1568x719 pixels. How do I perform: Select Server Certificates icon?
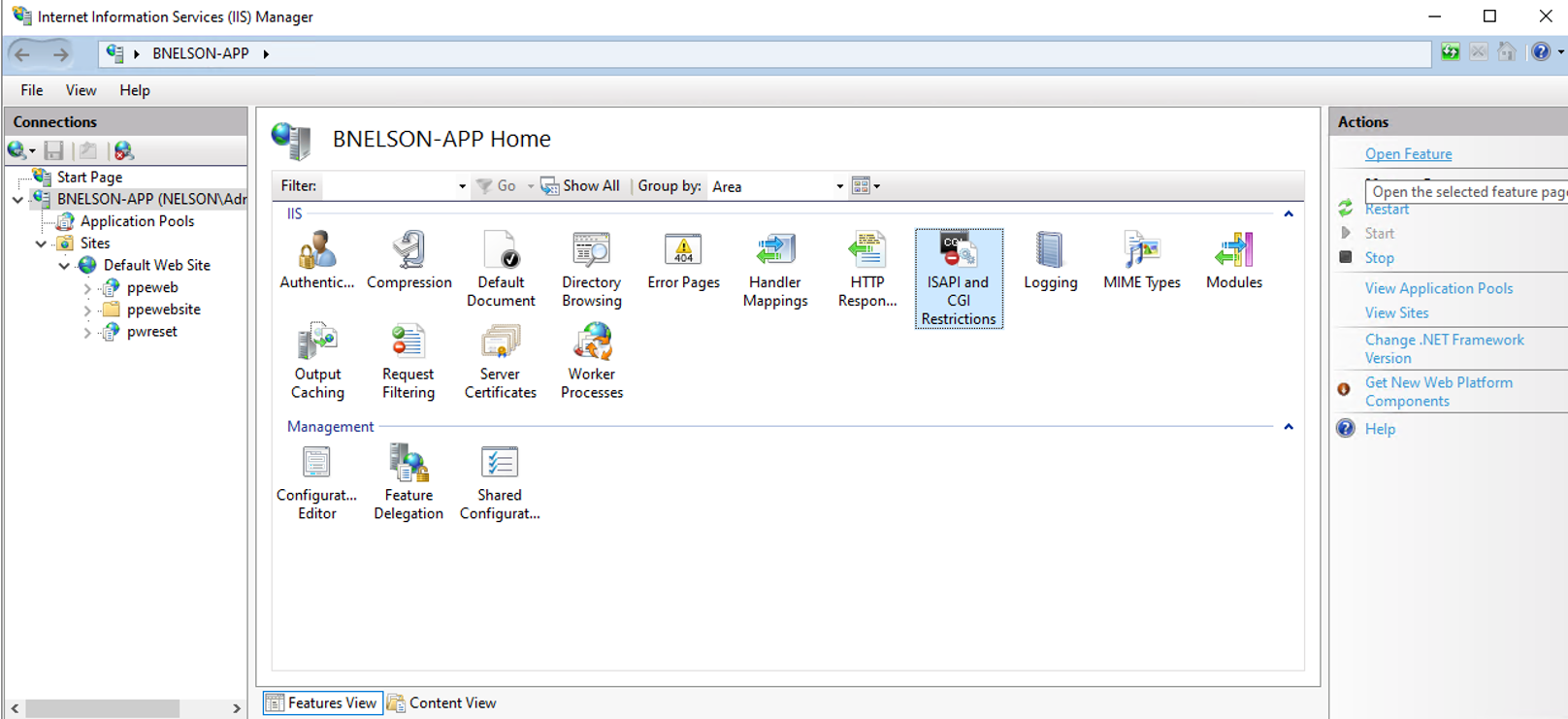(x=501, y=361)
